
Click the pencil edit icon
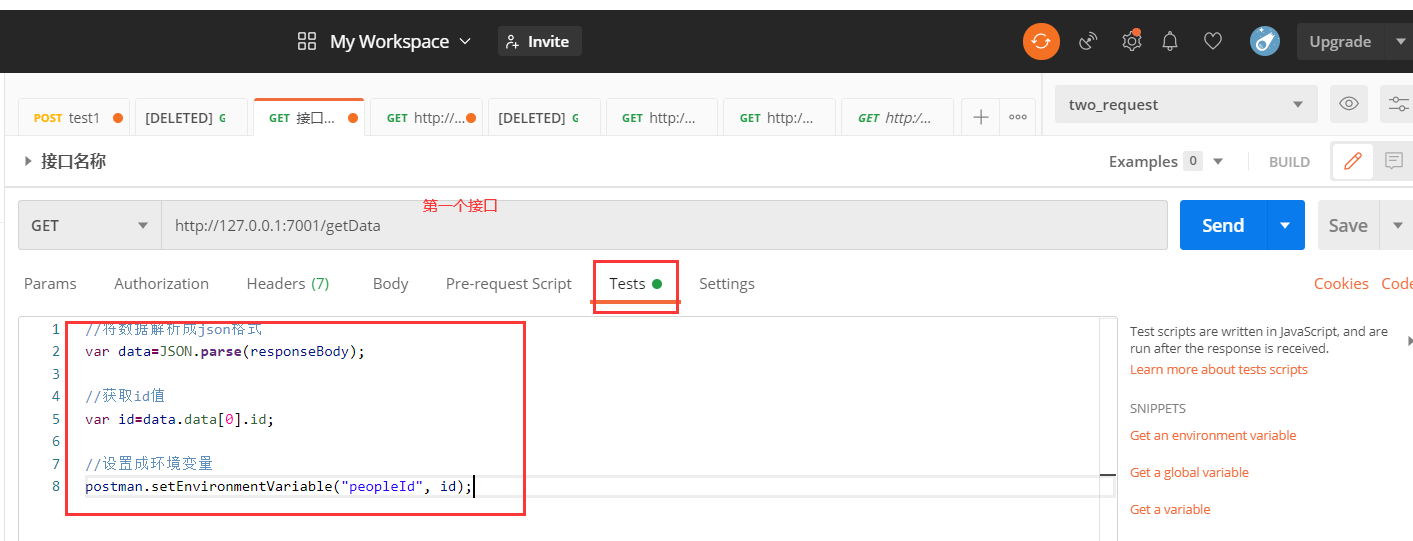[x=1353, y=161]
